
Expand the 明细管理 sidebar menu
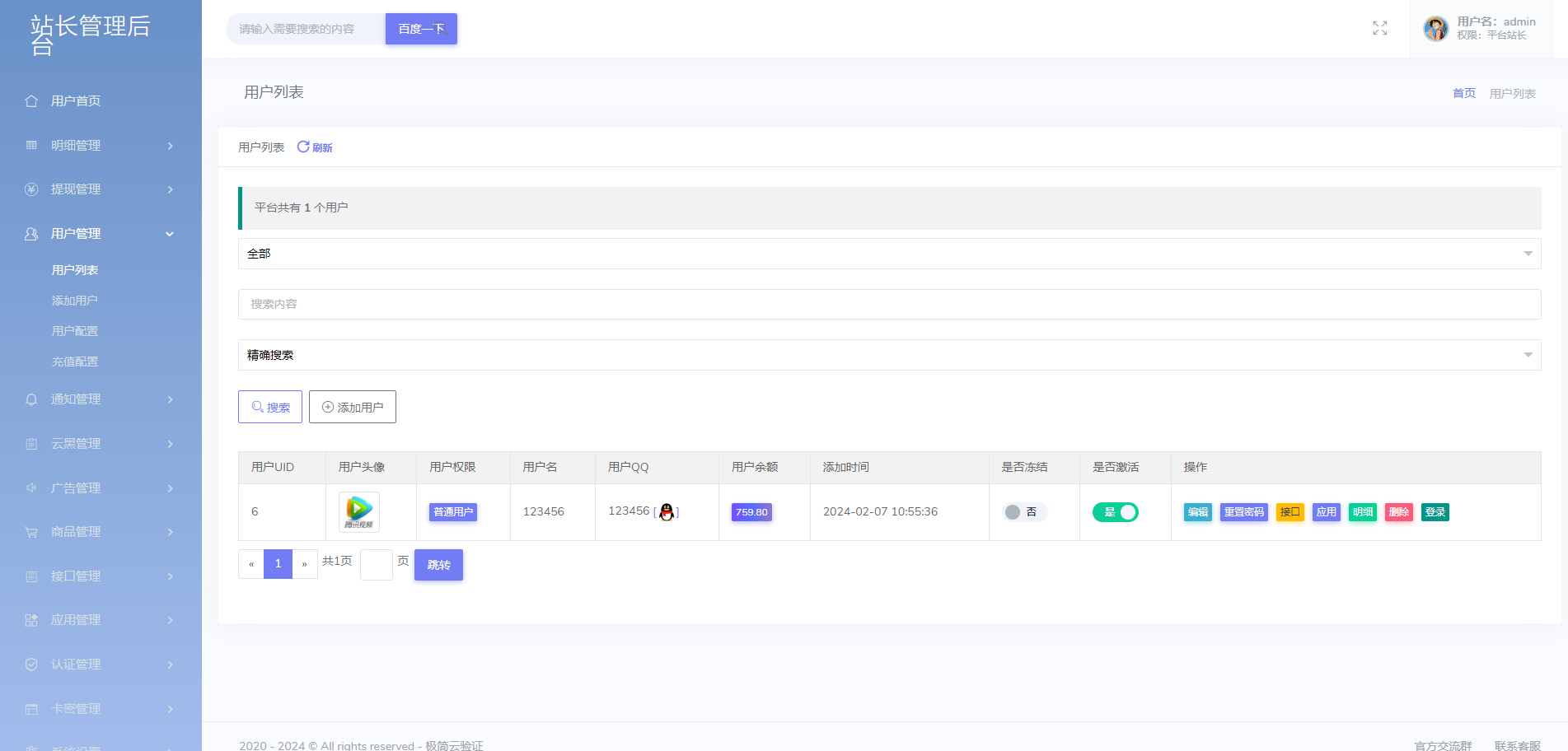(101, 146)
